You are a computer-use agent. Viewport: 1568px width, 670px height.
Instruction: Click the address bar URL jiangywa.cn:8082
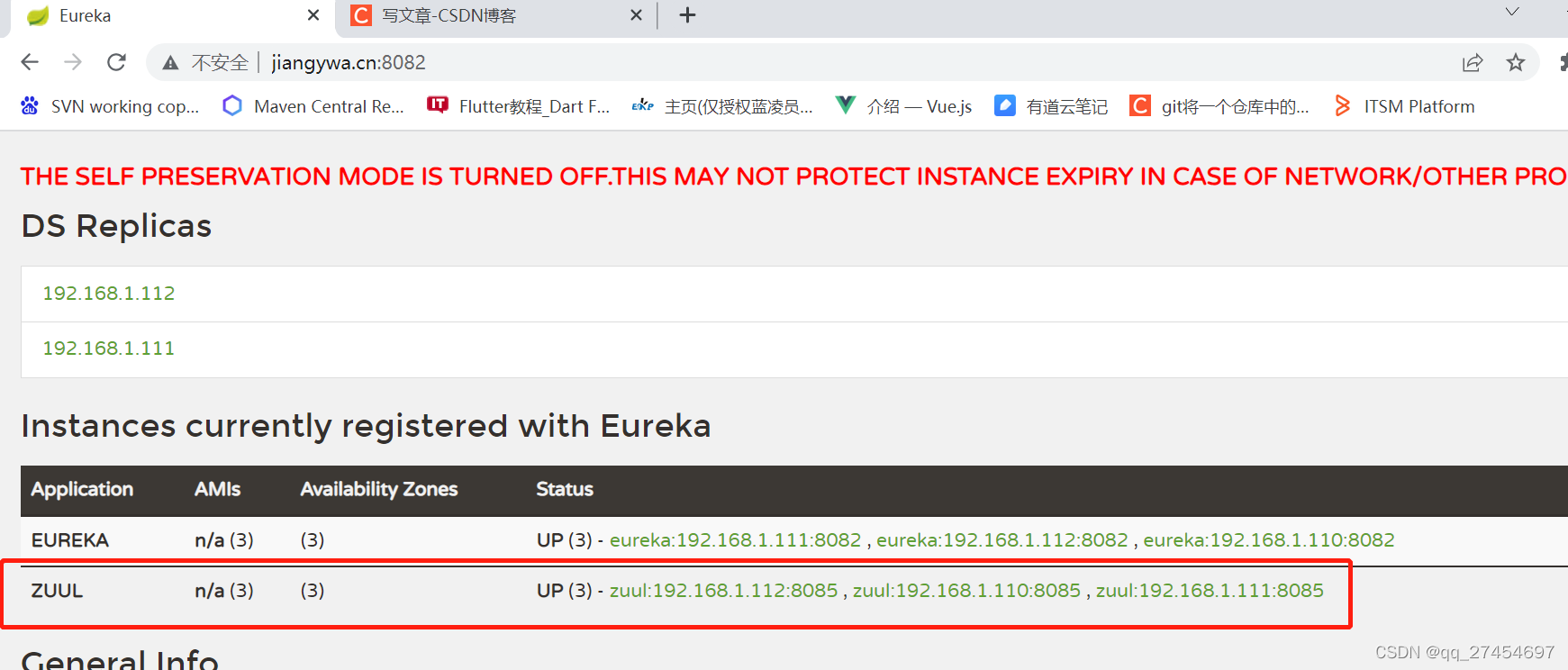coord(349,62)
